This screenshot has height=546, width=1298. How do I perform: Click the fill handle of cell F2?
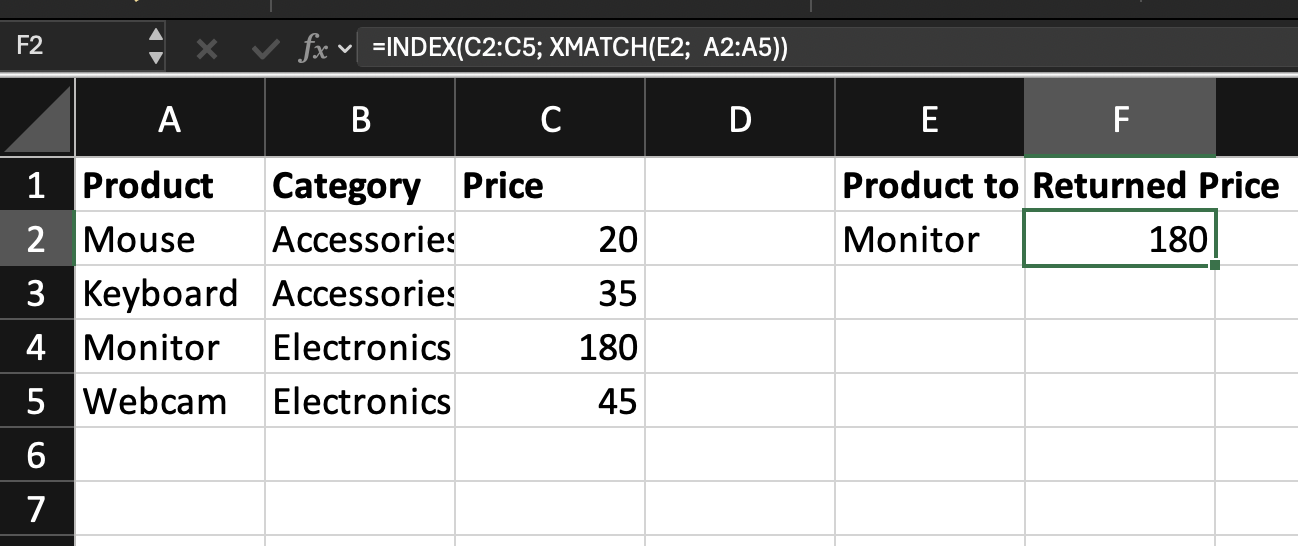pos(1214,264)
